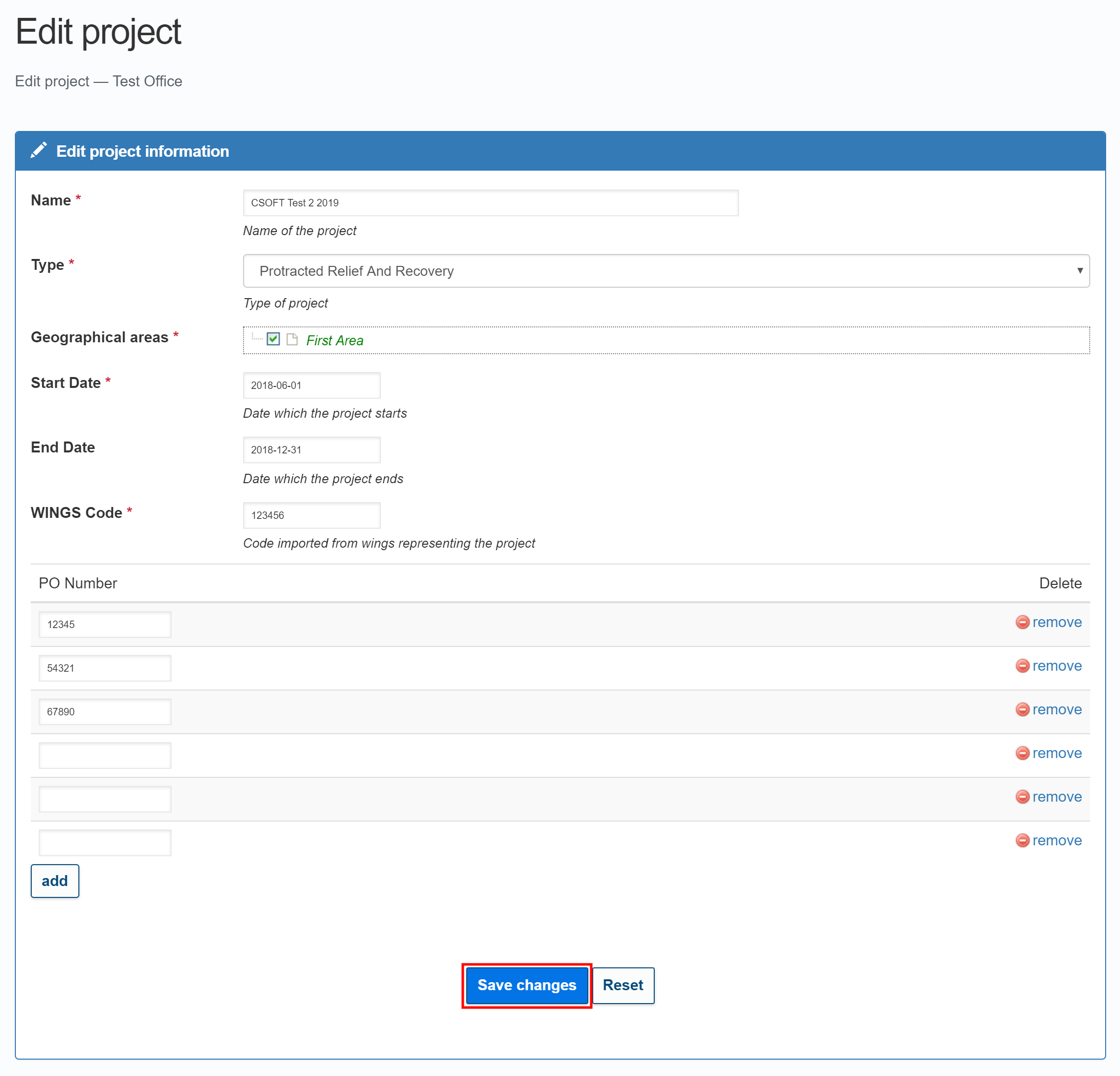The height and width of the screenshot is (1076, 1120).
Task: Click remove icon for PO 67890
Action: point(1022,709)
